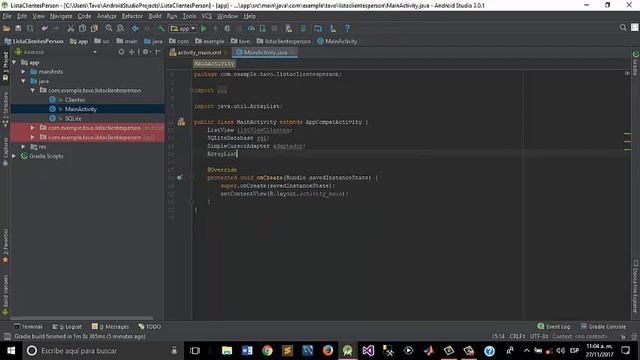The width and height of the screenshot is (640, 360).
Task: Open the Navigate menu
Action: tap(61, 16)
